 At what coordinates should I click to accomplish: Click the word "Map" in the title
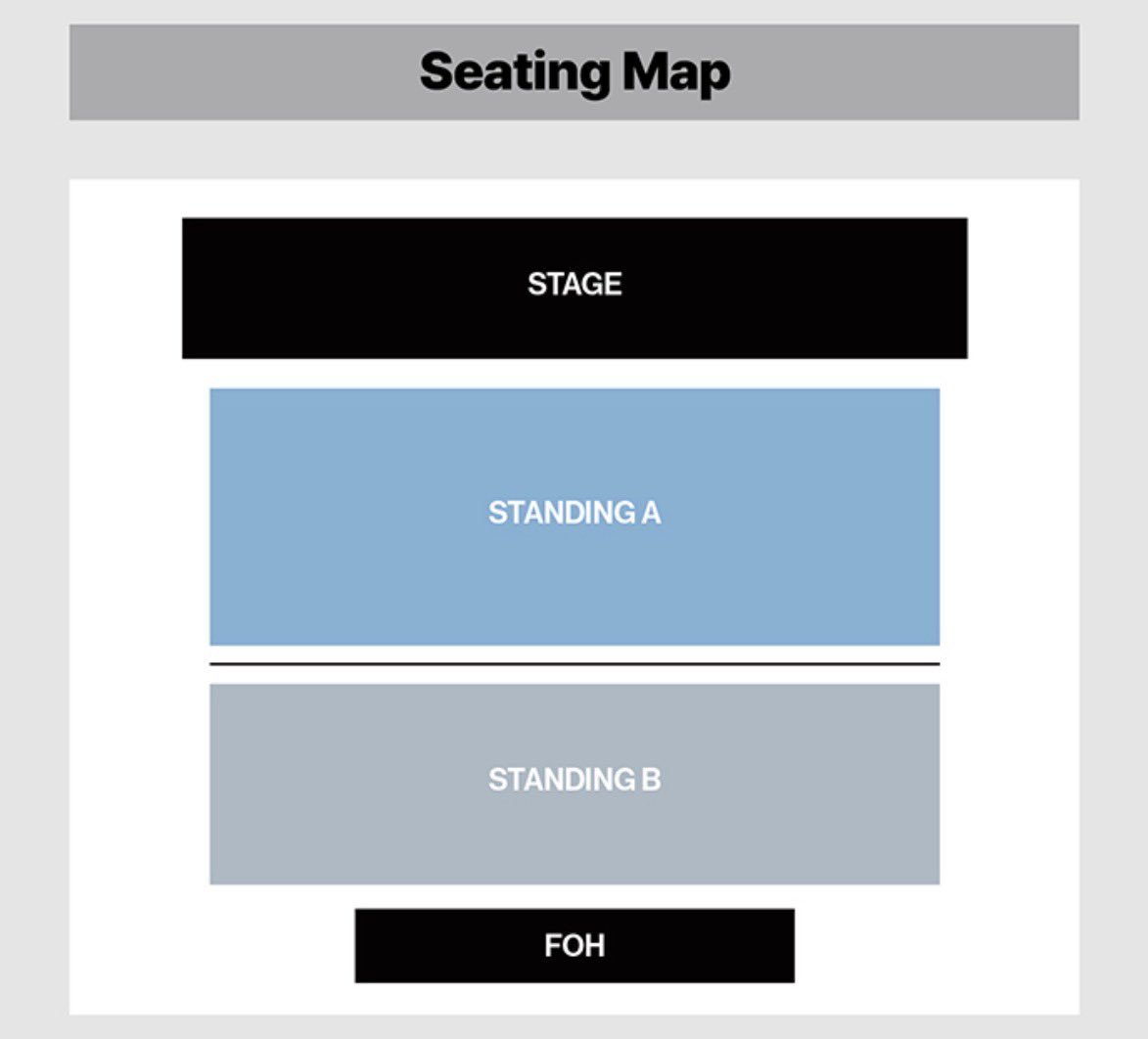click(x=676, y=74)
